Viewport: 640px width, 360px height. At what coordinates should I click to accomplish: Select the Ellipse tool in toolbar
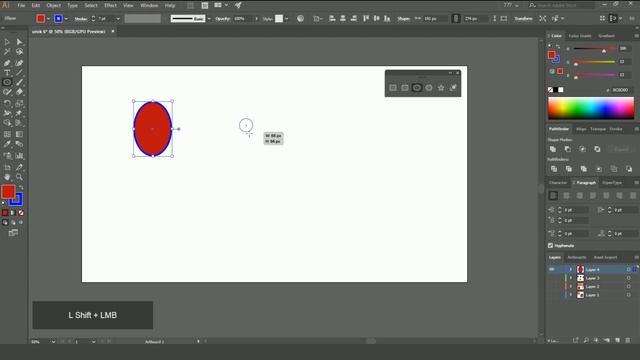(x=7, y=82)
